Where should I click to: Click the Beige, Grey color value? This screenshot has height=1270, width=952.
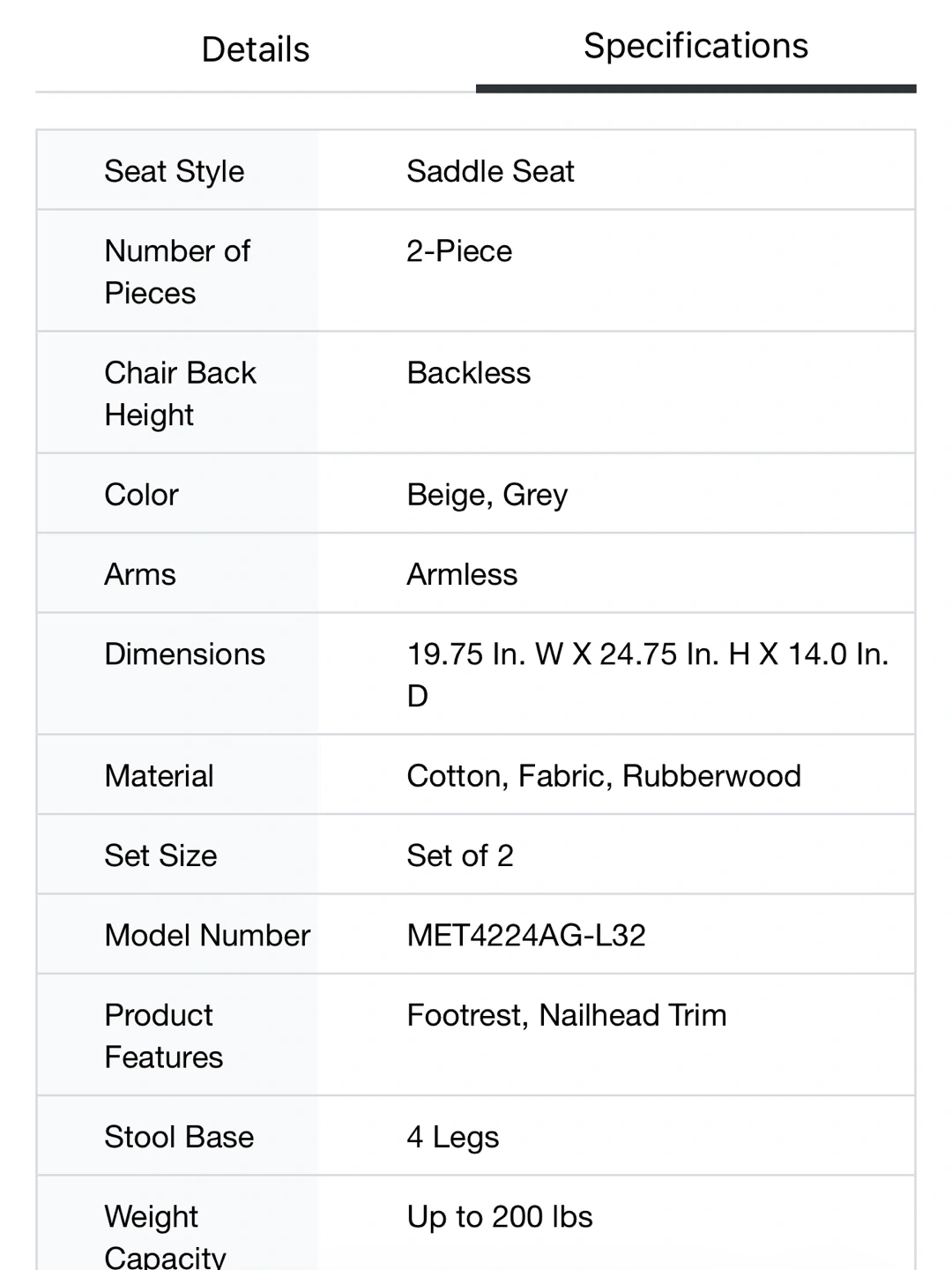487,495
